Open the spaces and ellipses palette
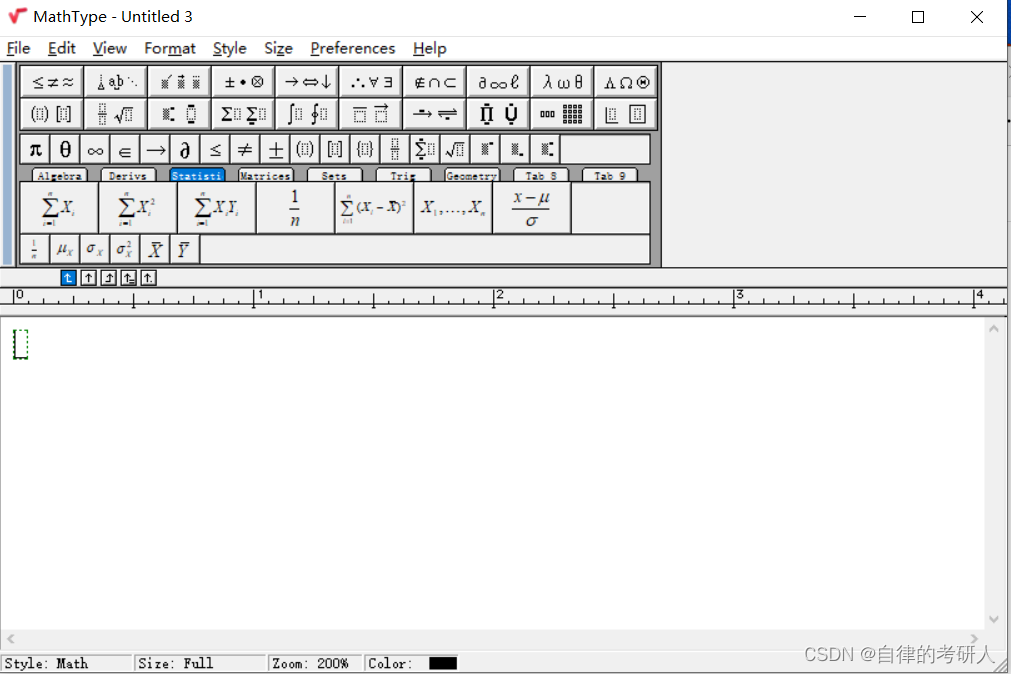1011x674 pixels. pos(116,82)
